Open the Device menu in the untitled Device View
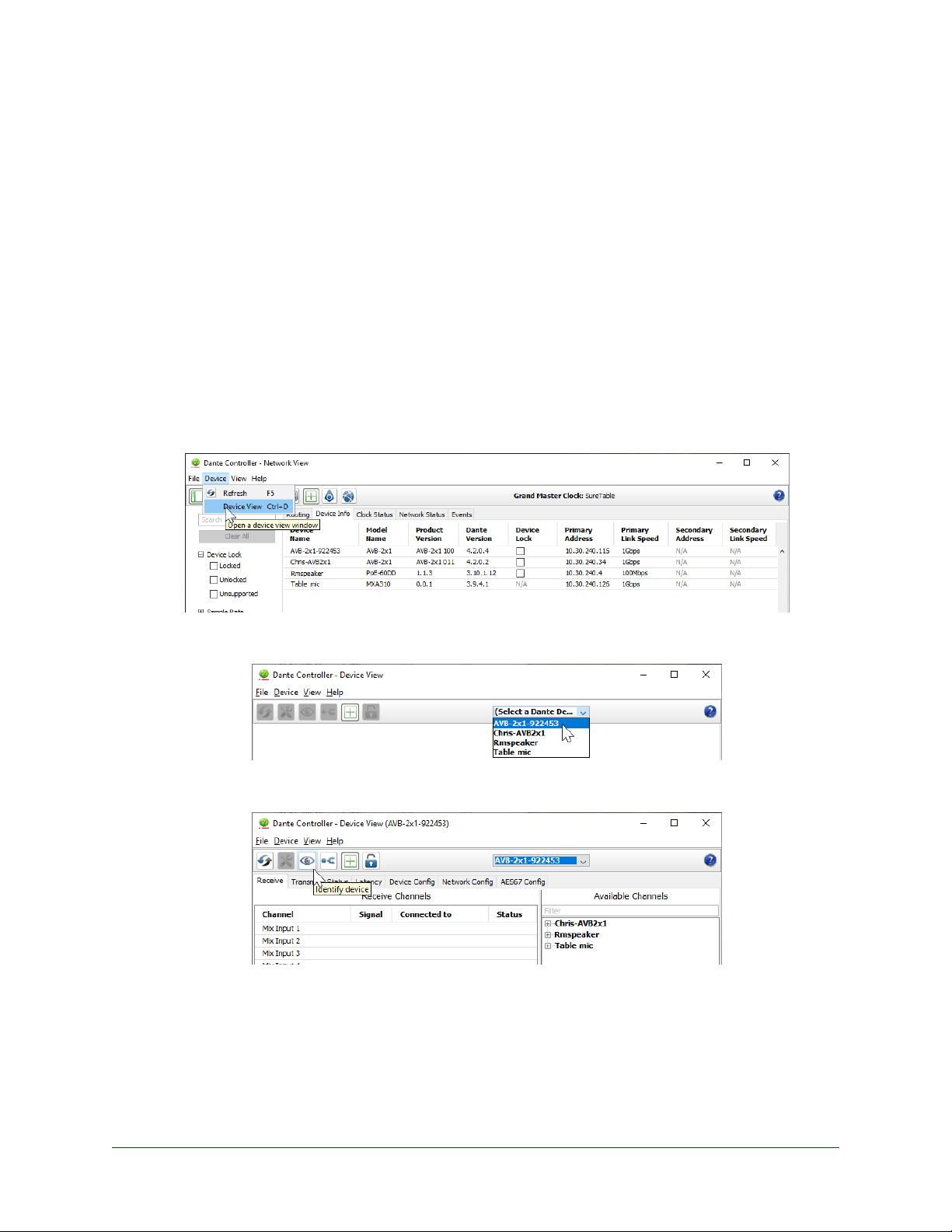This screenshot has width=952, height=1232. pyautogui.click(x=286, y=693)
